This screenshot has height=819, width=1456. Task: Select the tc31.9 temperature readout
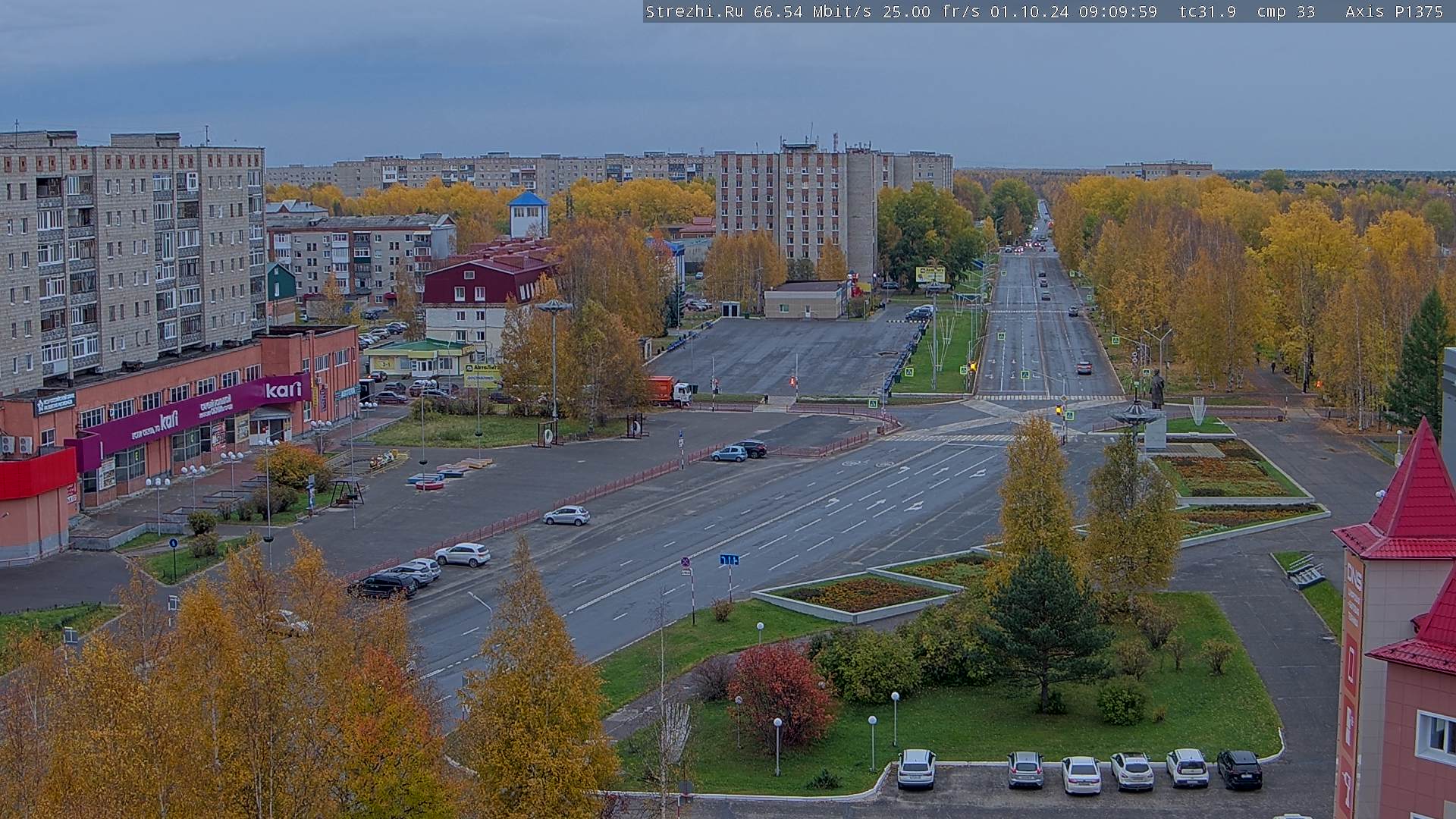[1207, 11]
